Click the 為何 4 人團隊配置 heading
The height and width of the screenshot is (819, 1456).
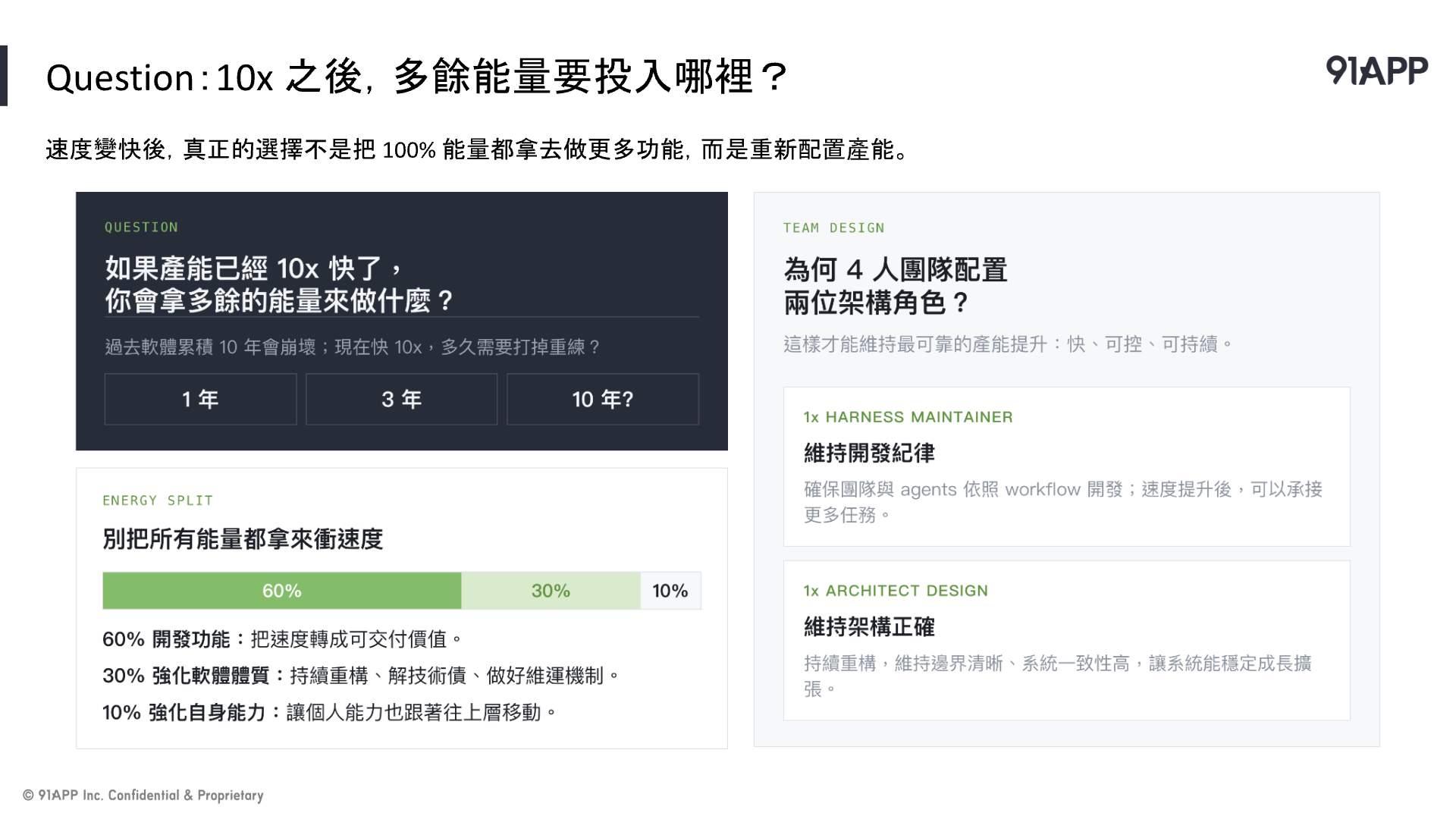(x=896, y=286)
